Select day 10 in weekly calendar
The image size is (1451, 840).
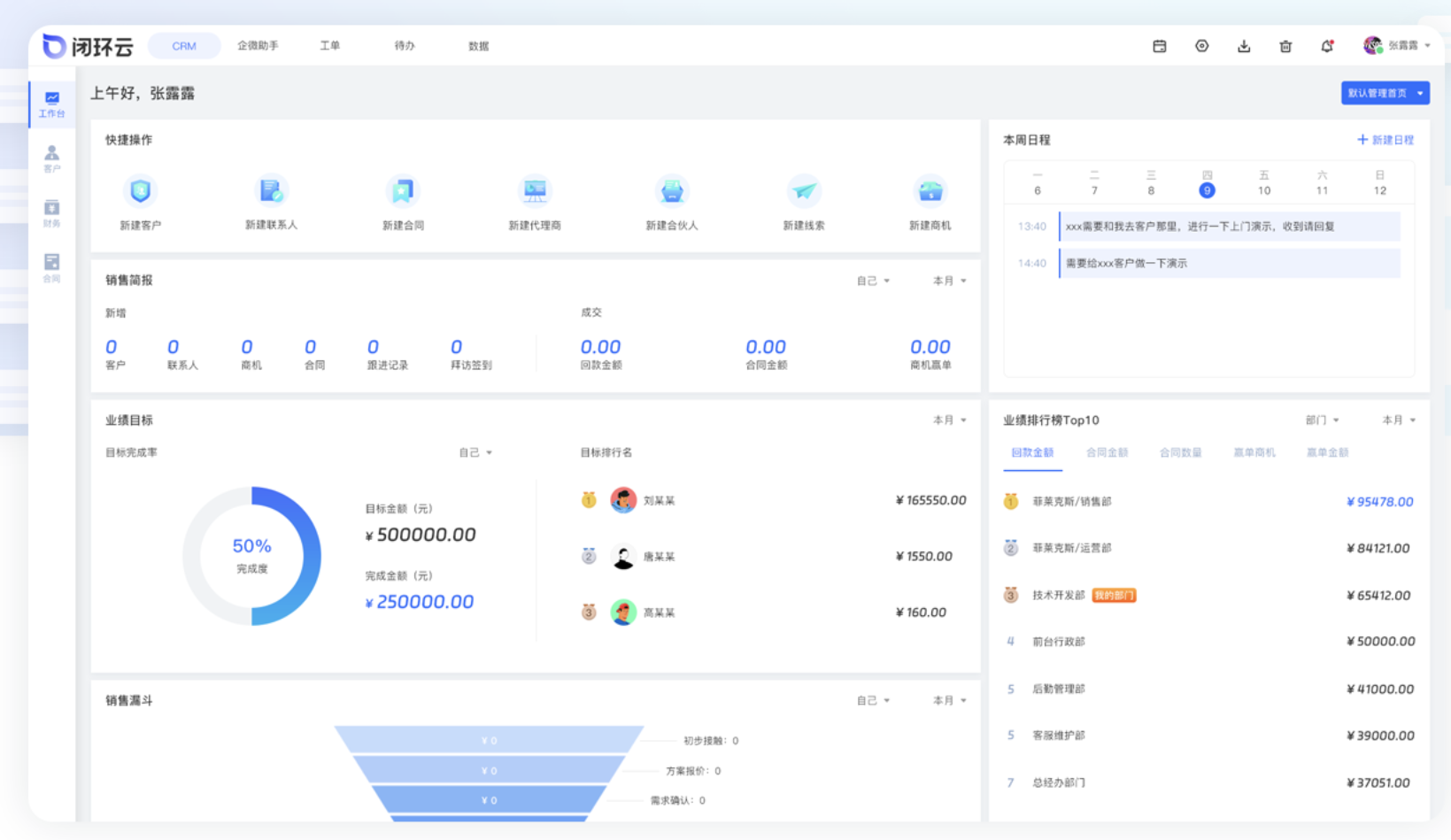[x=1264, y=189]
